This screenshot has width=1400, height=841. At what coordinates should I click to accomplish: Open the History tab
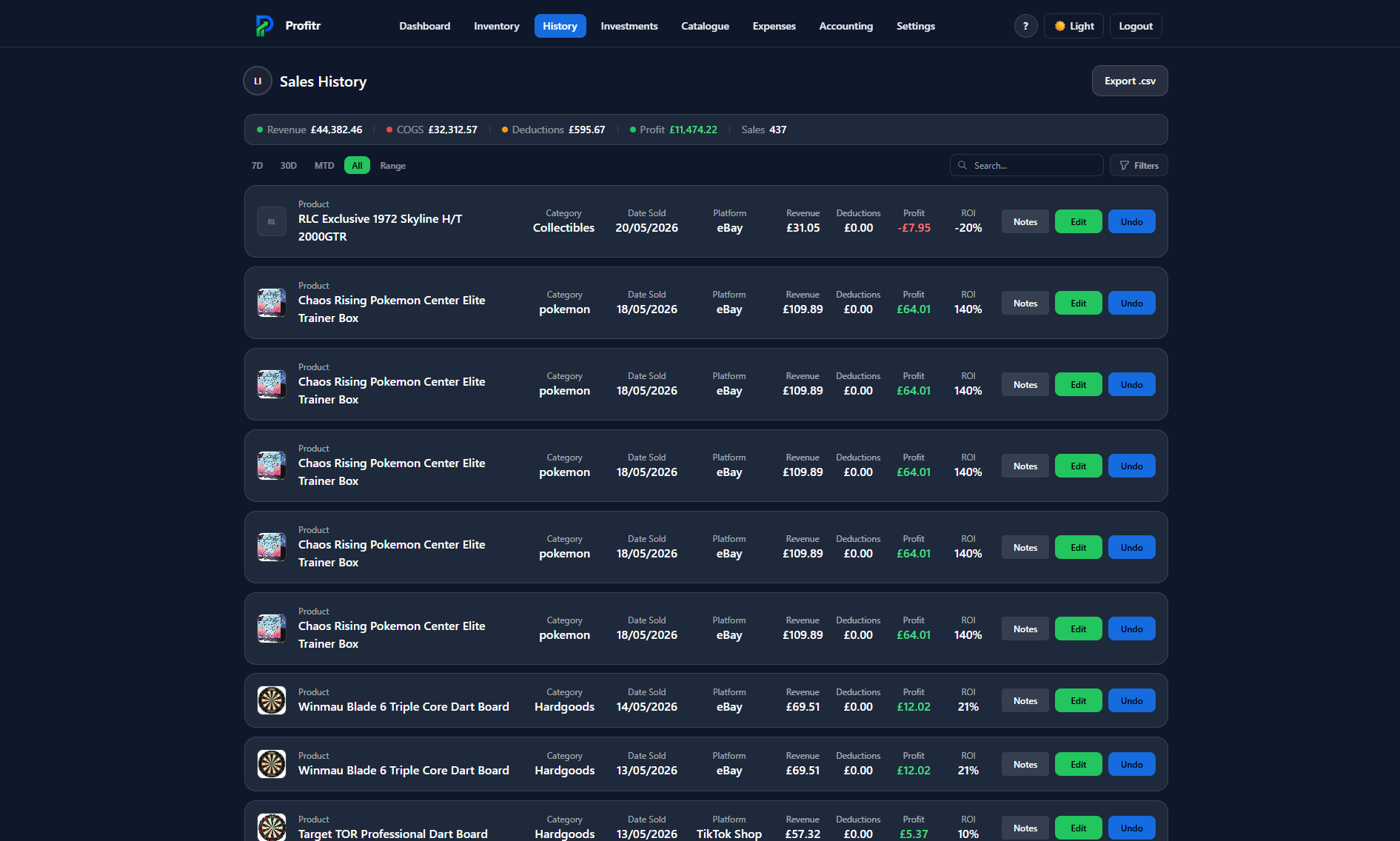point(560,26)
